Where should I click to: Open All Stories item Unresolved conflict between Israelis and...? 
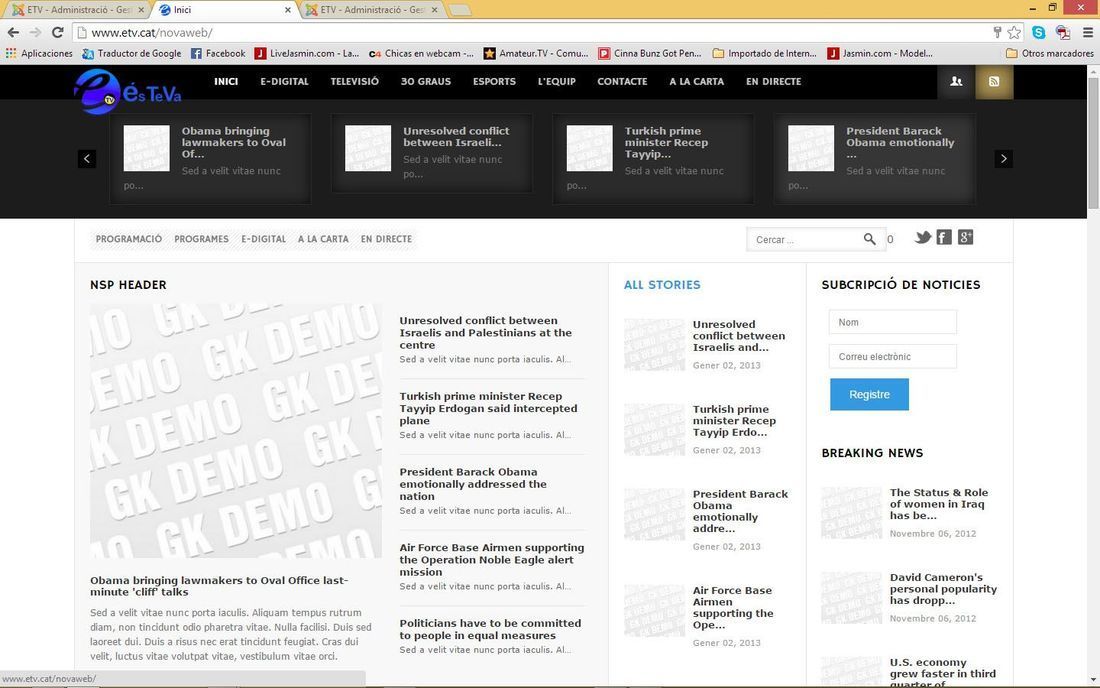(739, 336)
